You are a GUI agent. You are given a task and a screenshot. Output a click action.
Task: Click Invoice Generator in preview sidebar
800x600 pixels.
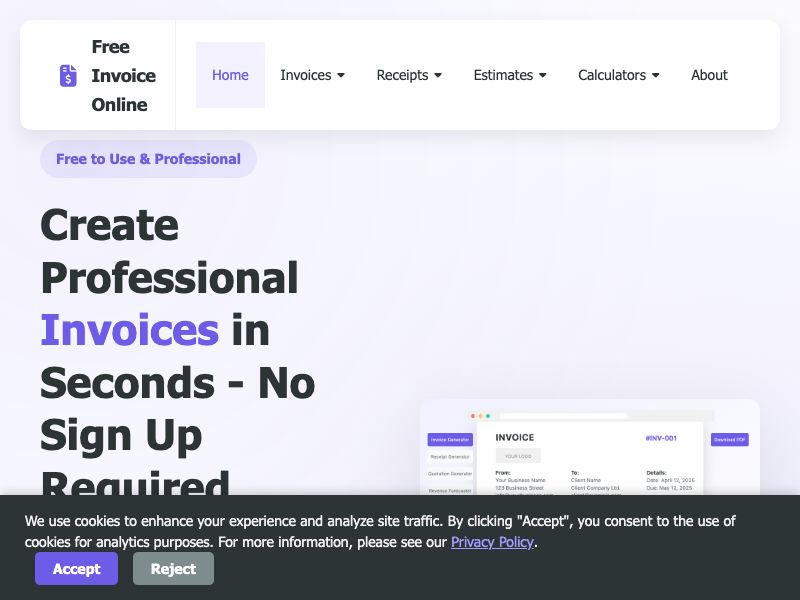click(x=450, y=440)
